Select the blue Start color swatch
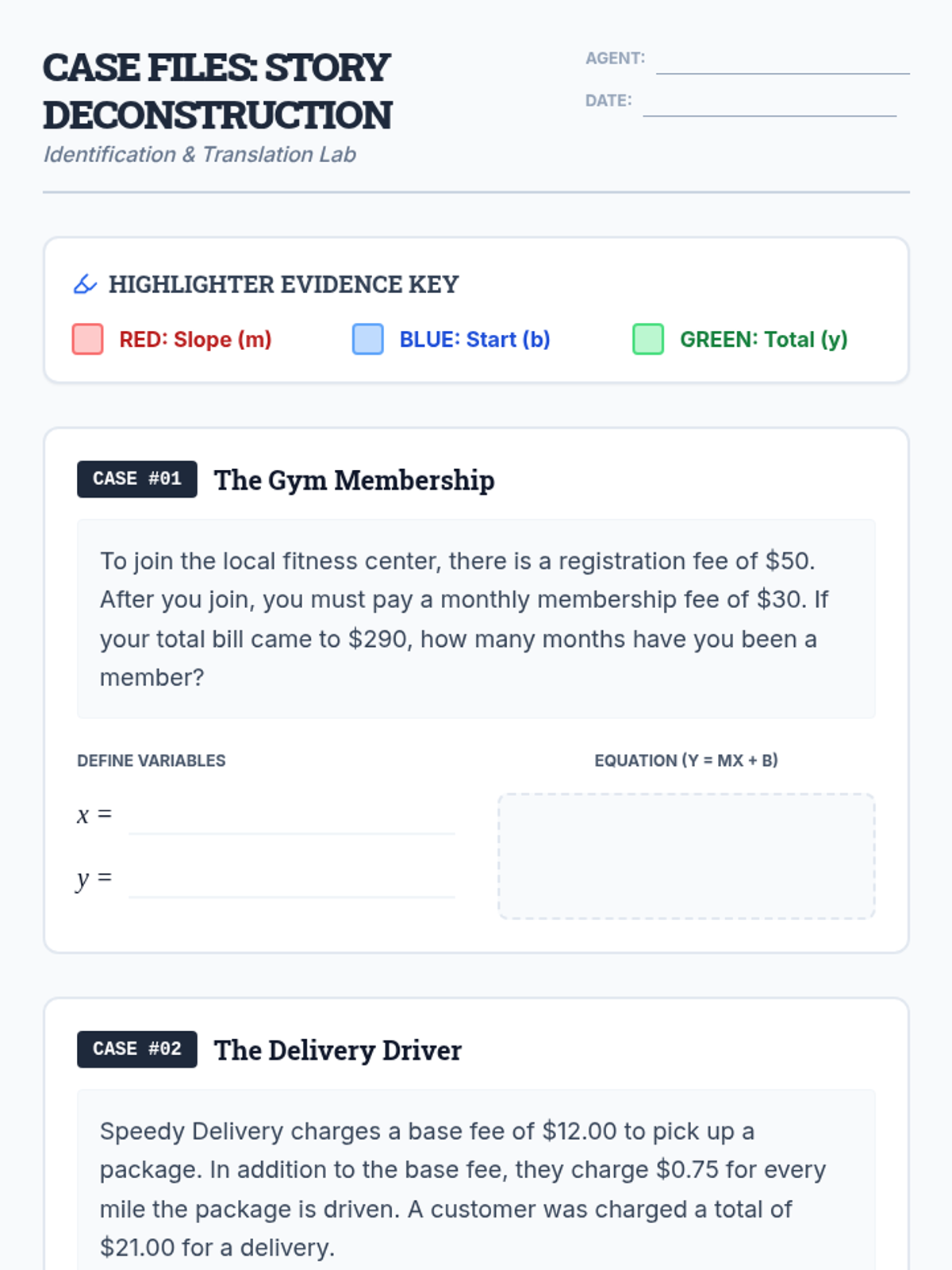The image size is (952, 1270). pos(368,339)
